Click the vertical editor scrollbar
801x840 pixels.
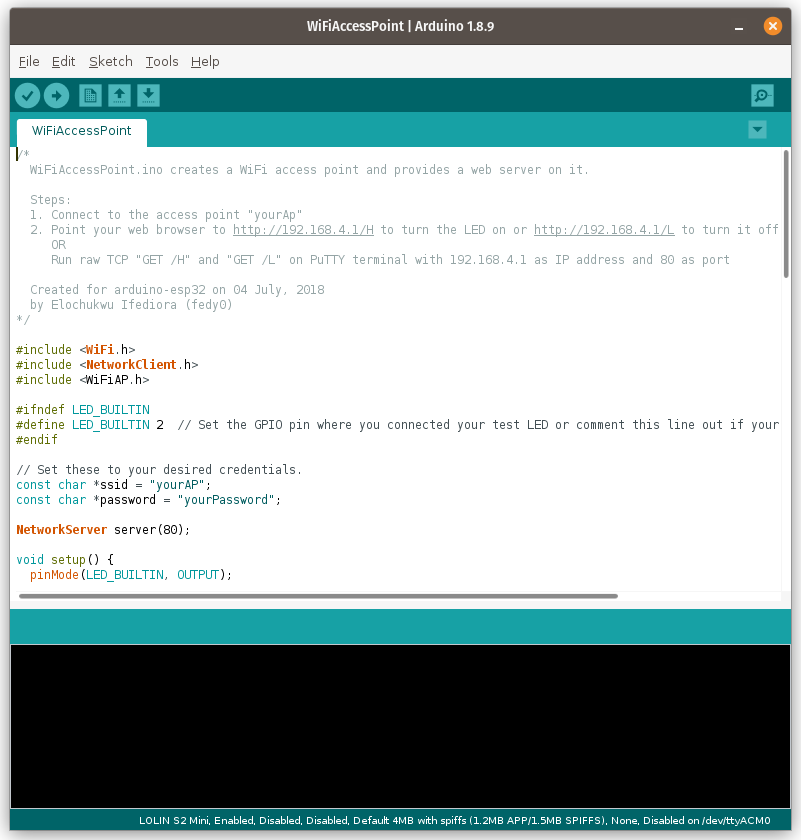786,213
